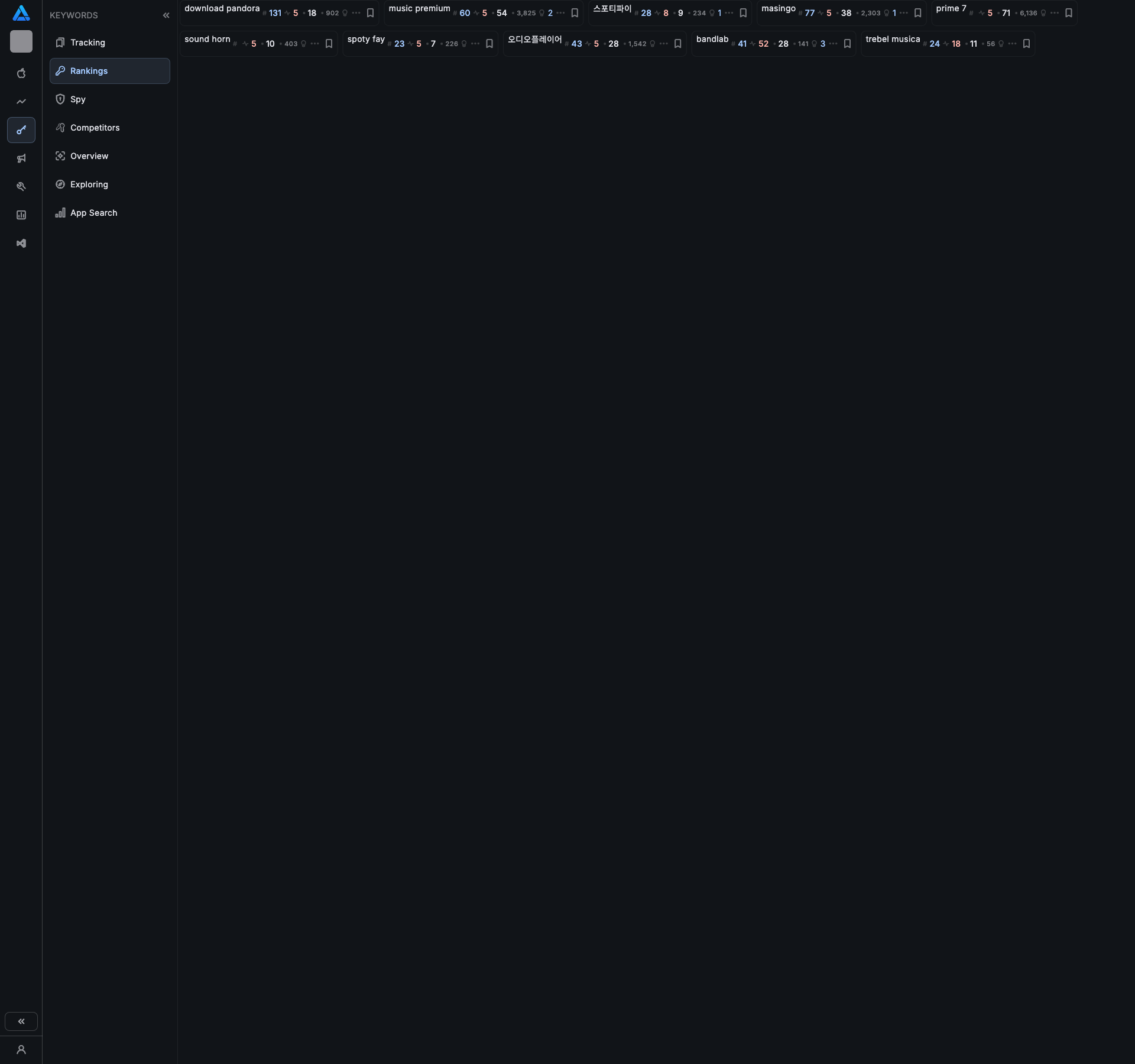Open App Search from the sidebar
Viewport: 1135px width, 1064px height.
(x=93, y=213)
